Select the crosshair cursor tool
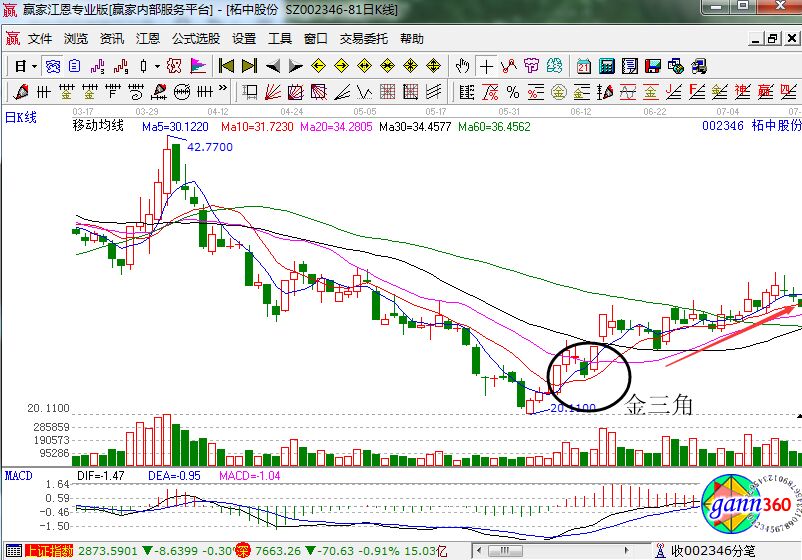Viewport: 802px width, 560px height. [486, 66]
